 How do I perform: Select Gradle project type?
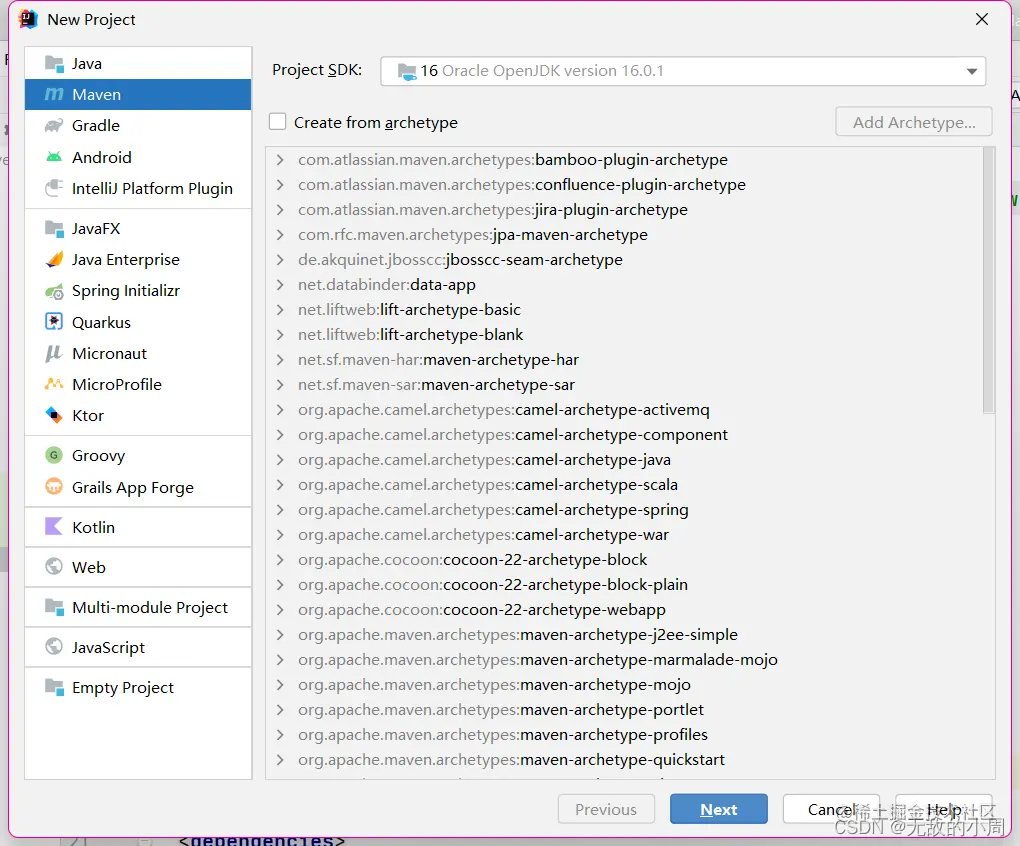[x=138, y=126]
